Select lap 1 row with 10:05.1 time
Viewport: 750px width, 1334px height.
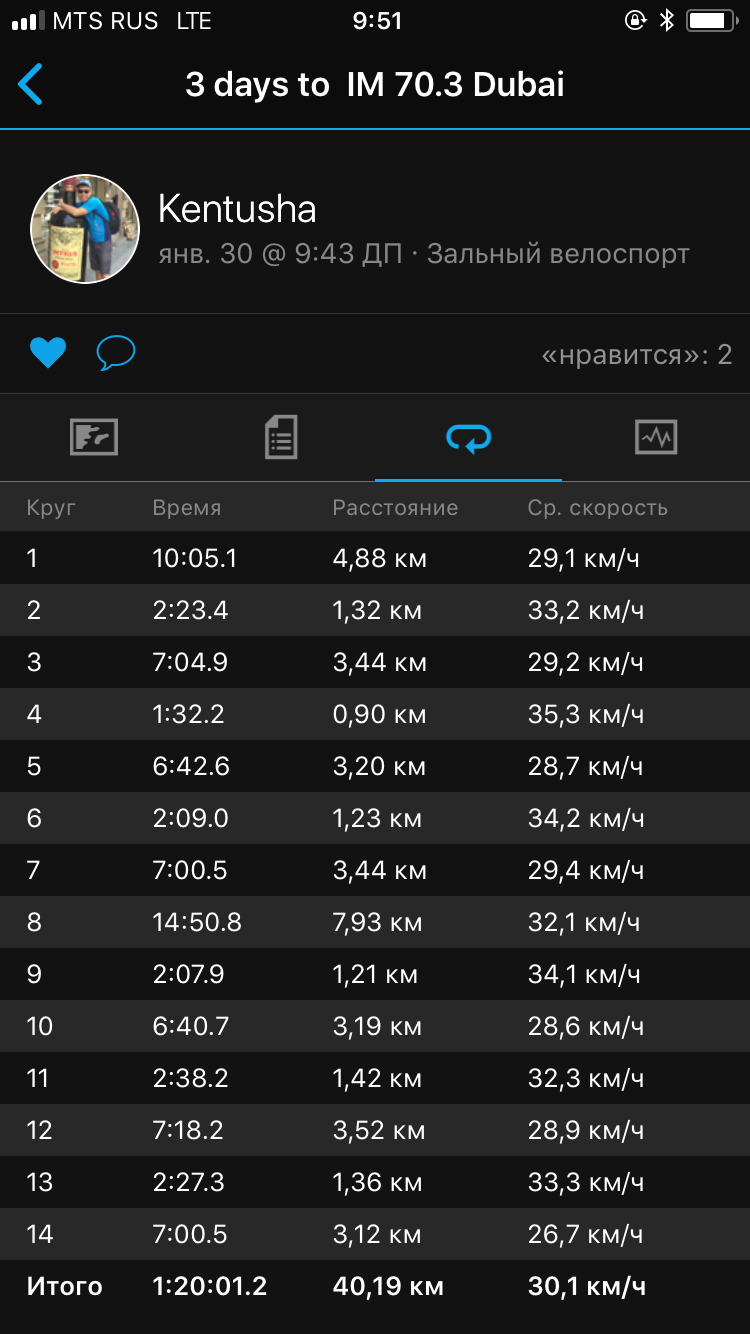[375, 558]
